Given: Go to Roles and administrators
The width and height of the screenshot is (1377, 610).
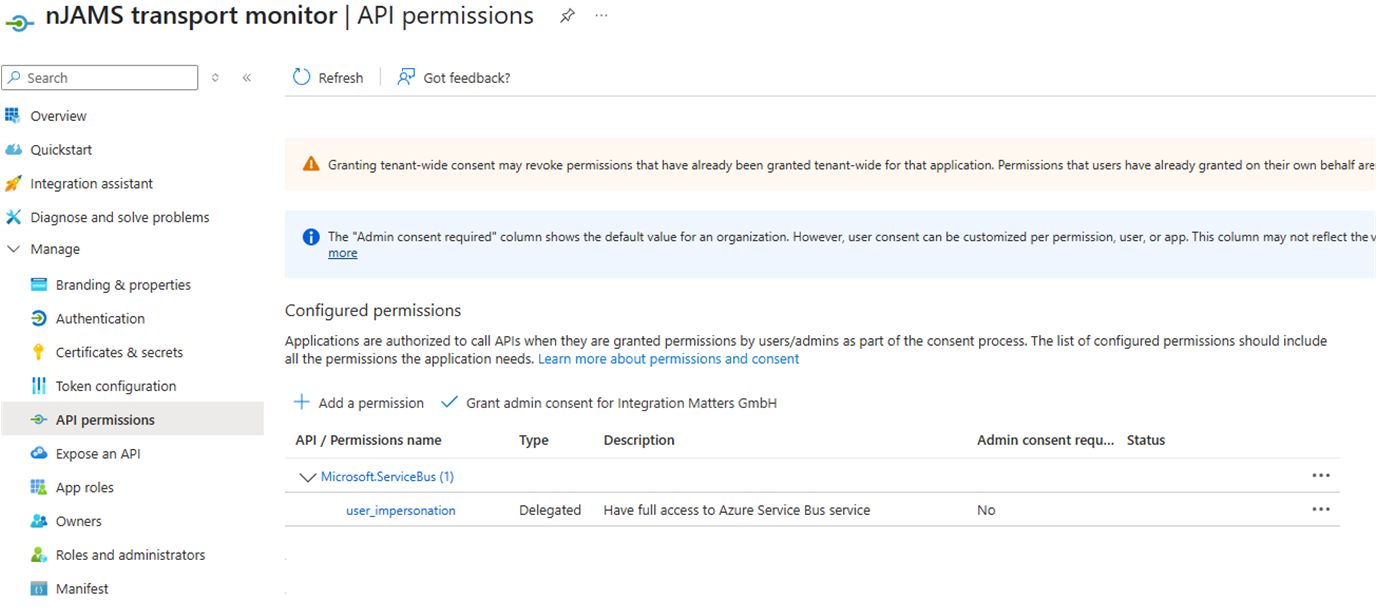Looking at the screenshot, I should [132, 555].
